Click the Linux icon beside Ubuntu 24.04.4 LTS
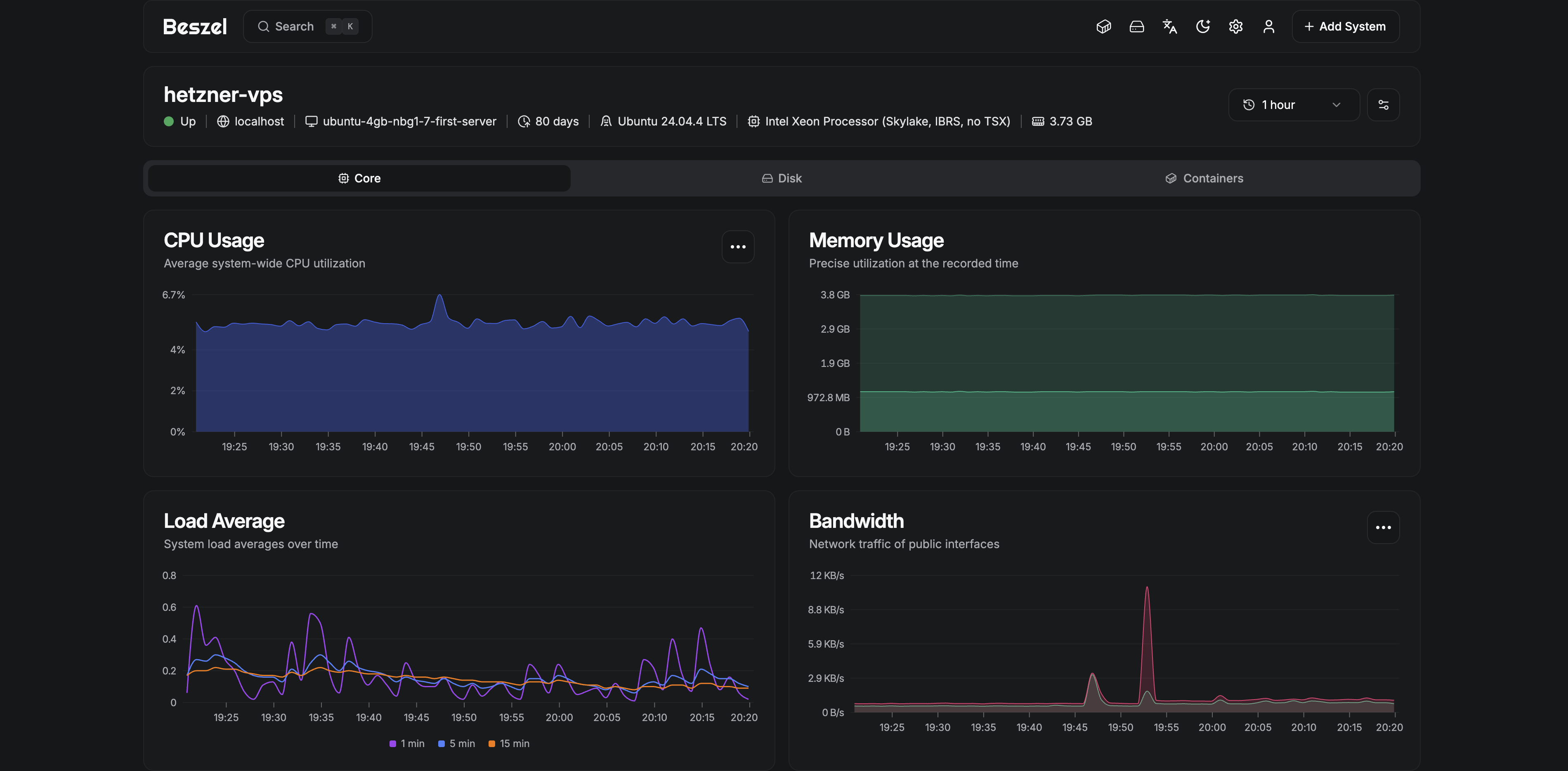The image size is (1568, 771). [x=606, y=121]
